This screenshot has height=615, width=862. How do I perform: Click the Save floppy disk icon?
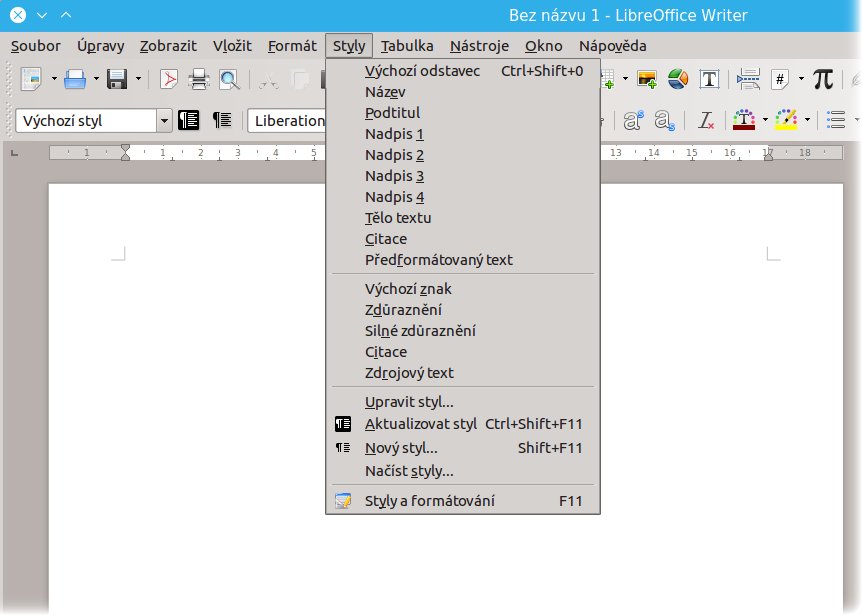(x=117, y=80)
